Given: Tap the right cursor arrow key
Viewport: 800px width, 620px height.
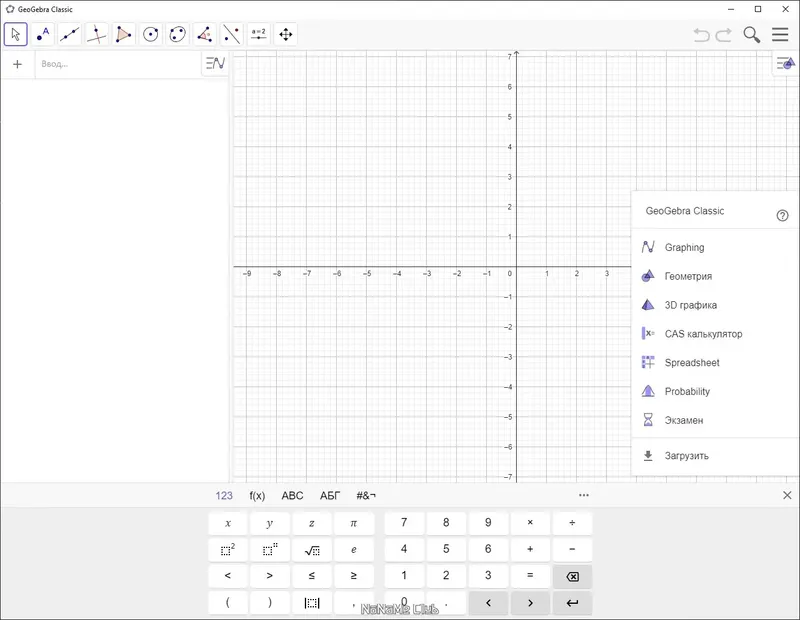Looking at the screenshot, I should coord(530,603).
